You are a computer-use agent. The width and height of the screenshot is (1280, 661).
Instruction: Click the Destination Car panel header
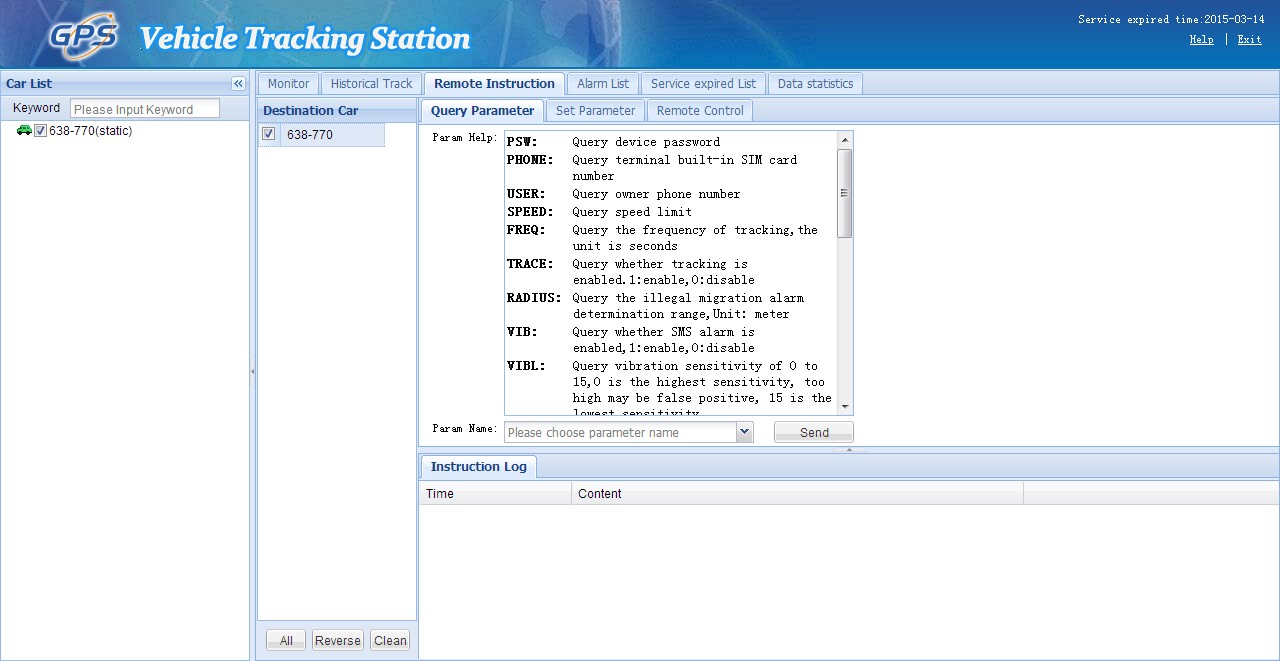click(x=337, y=111)
